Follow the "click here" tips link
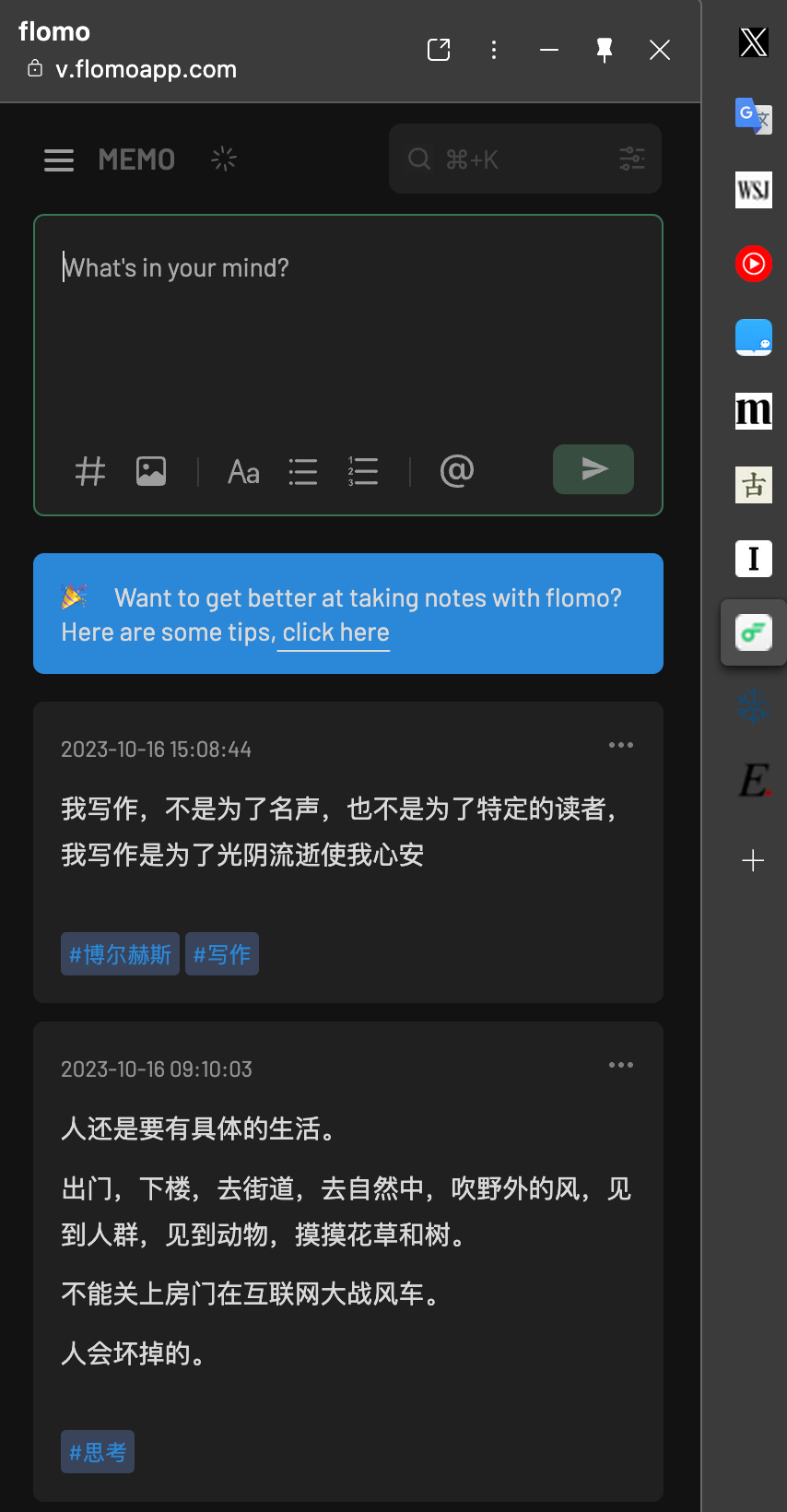 click(335, 632)
